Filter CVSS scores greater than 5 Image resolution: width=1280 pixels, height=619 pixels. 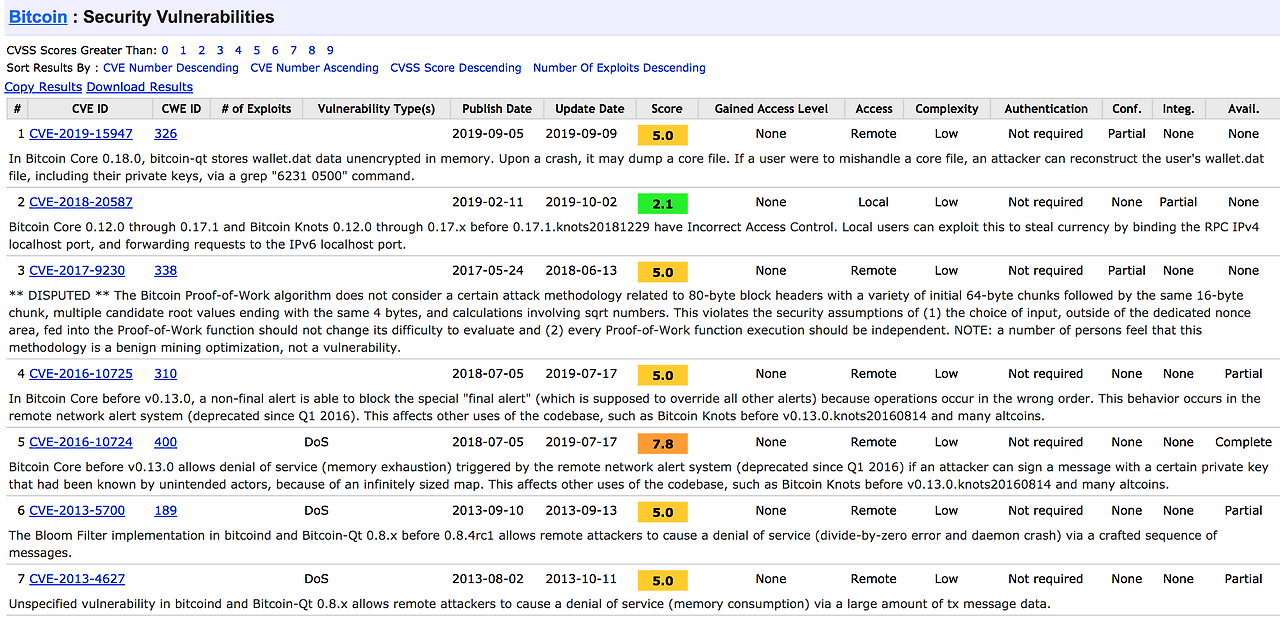257,50
